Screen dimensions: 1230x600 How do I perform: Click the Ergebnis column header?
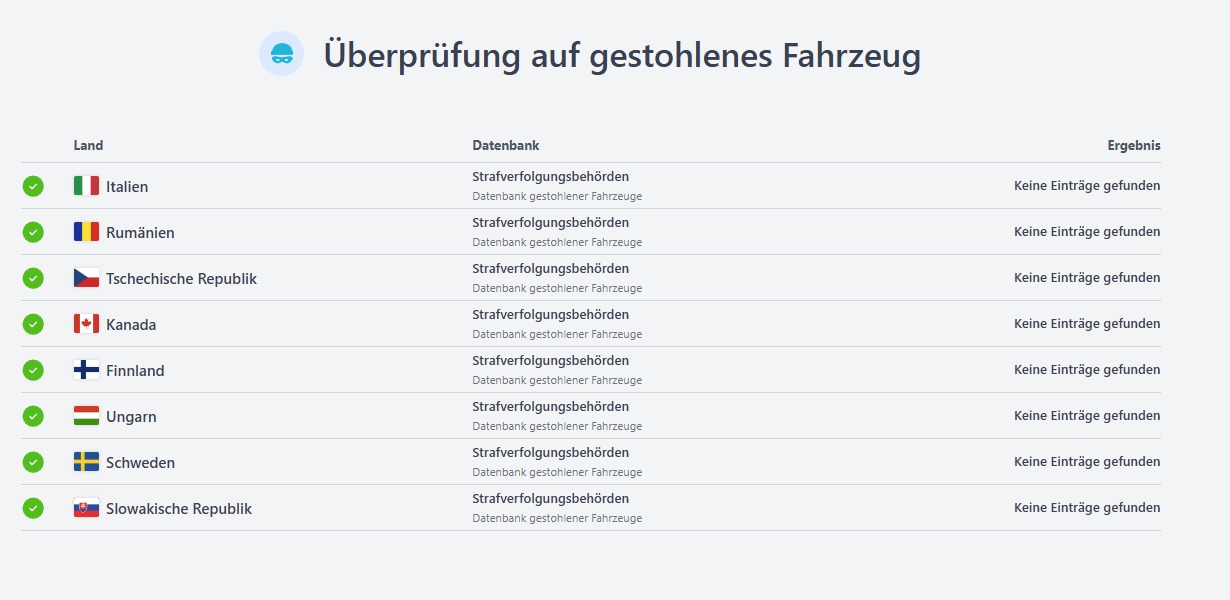tap(1133, 145)
